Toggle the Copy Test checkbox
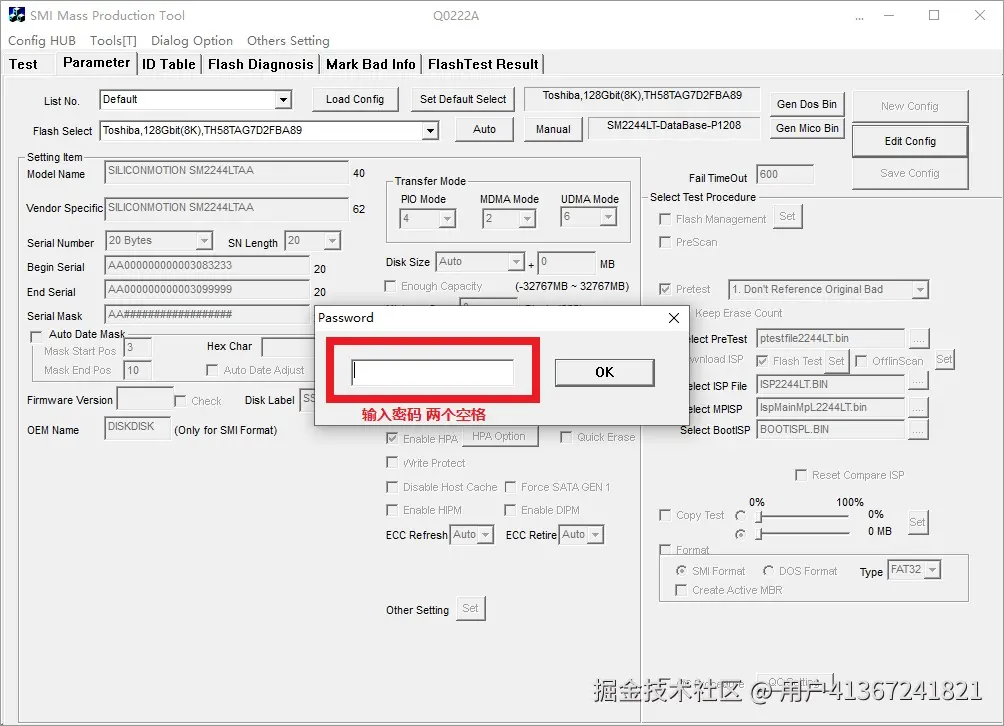The width and height of the screenshot is (1004, 726). click(665, 515)
